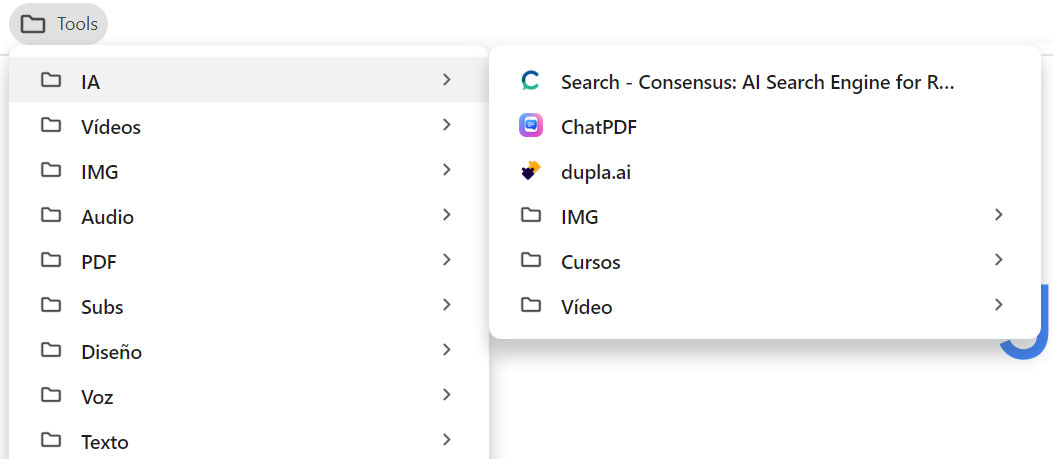Expand the Vídeos folder arrow
The height and width of the screenshot is (459, 1053).
coord(447,125)
